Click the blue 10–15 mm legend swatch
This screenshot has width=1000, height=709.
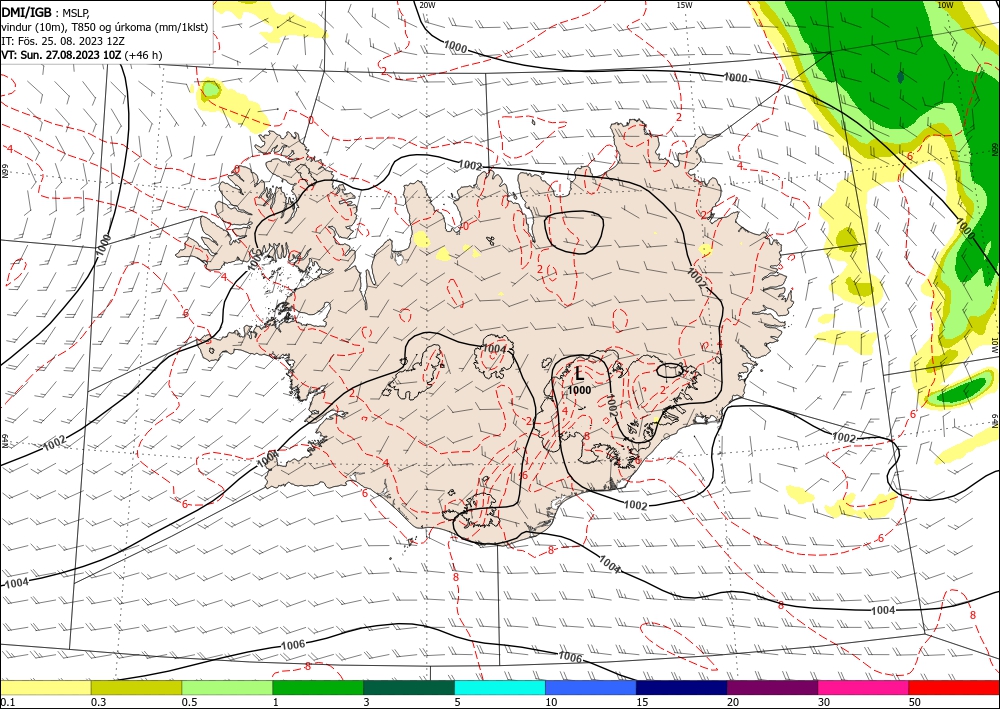coord(591,687)
